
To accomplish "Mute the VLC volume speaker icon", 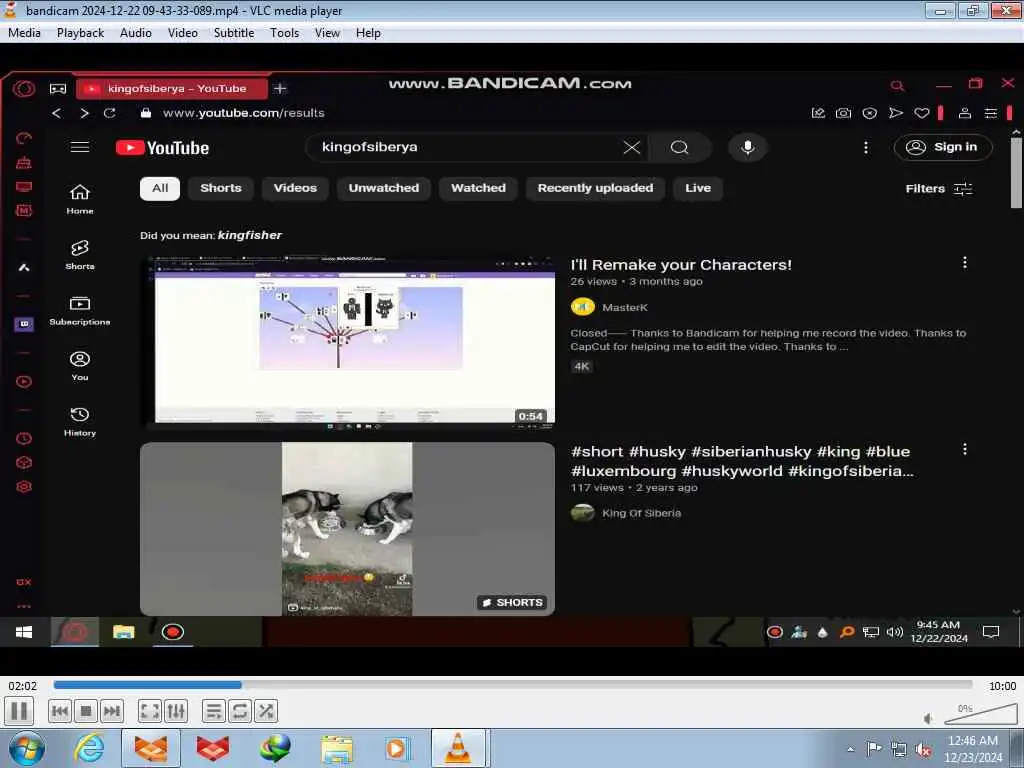I will 928,718.
